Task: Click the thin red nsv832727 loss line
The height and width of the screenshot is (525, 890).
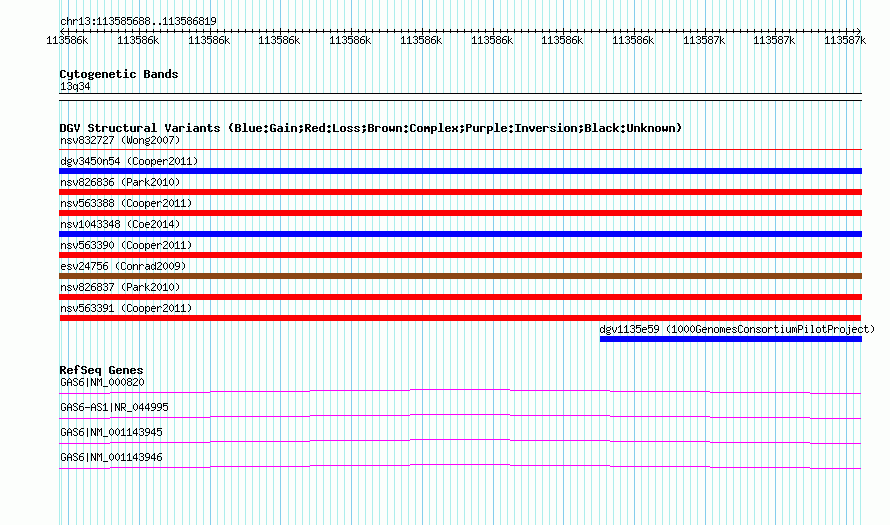Action: pos(460,149)
